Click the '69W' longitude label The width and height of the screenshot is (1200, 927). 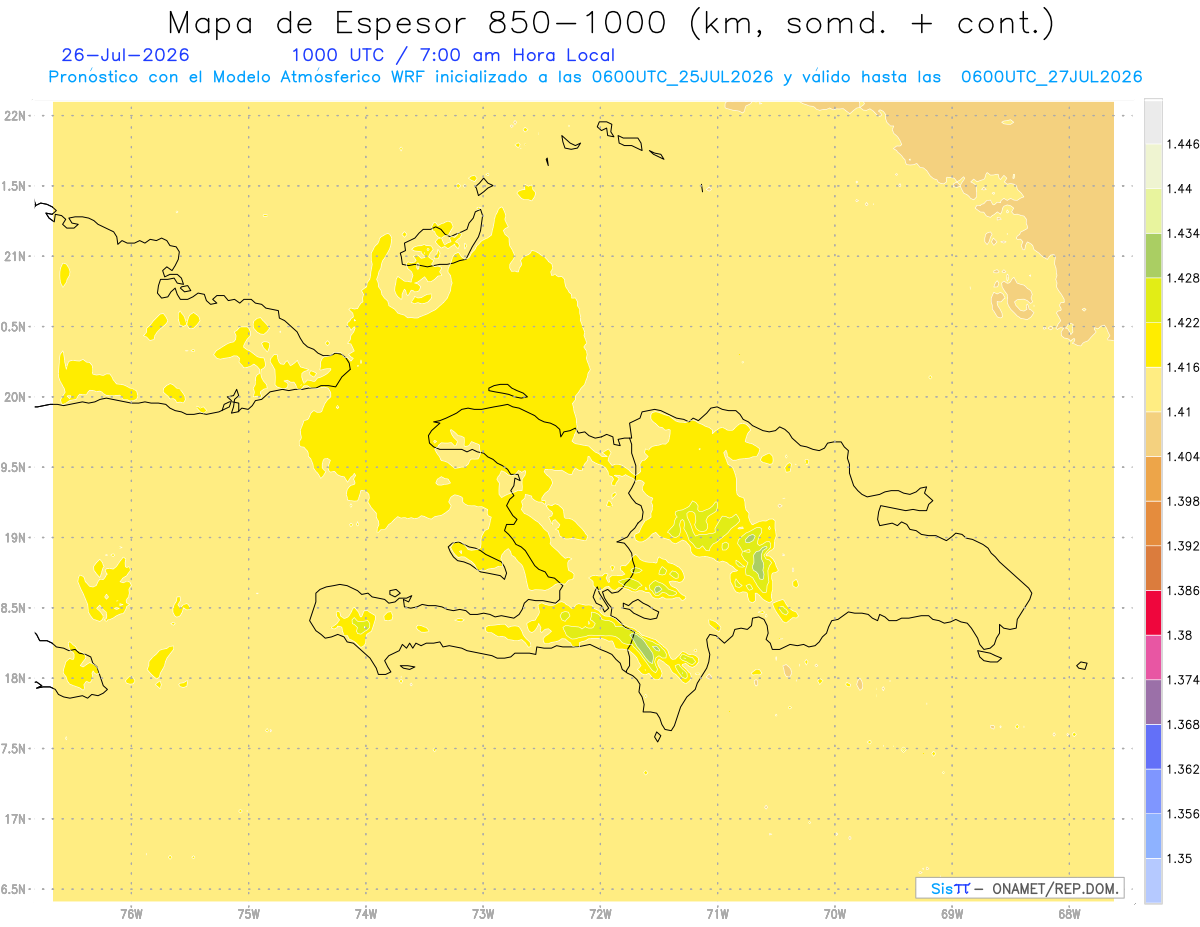pyautogui.click(x=952, y=915)
